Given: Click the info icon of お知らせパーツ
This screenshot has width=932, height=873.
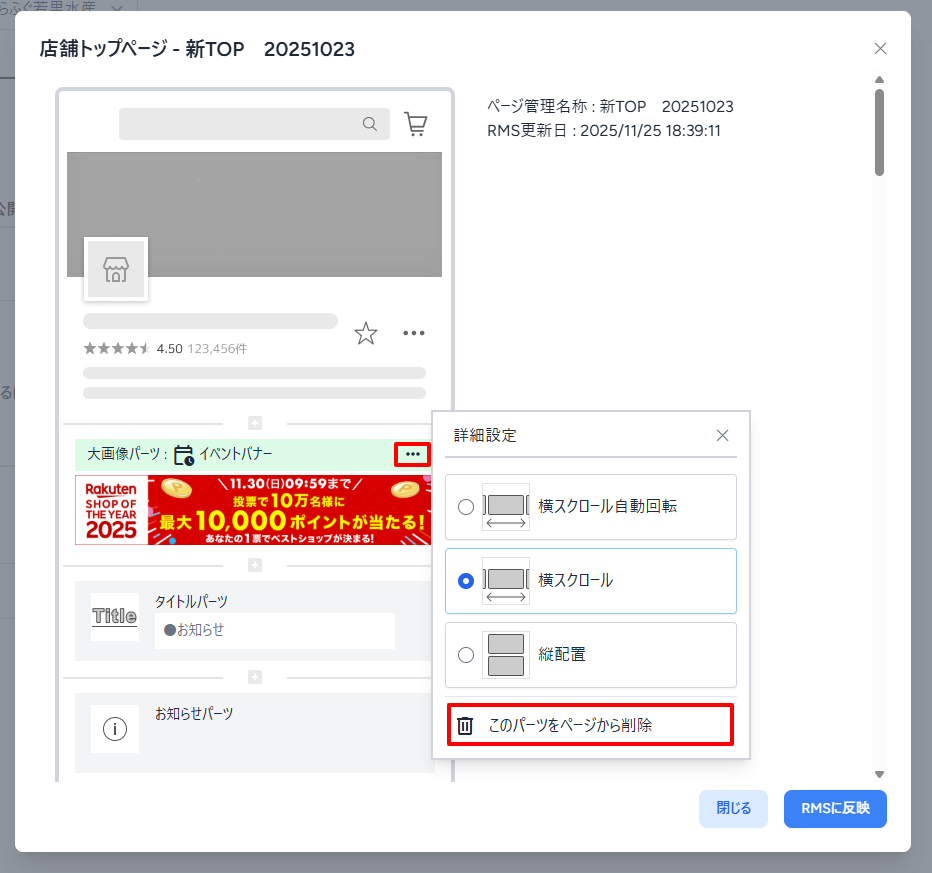Looking at the screenshot, I should (115, 729).
